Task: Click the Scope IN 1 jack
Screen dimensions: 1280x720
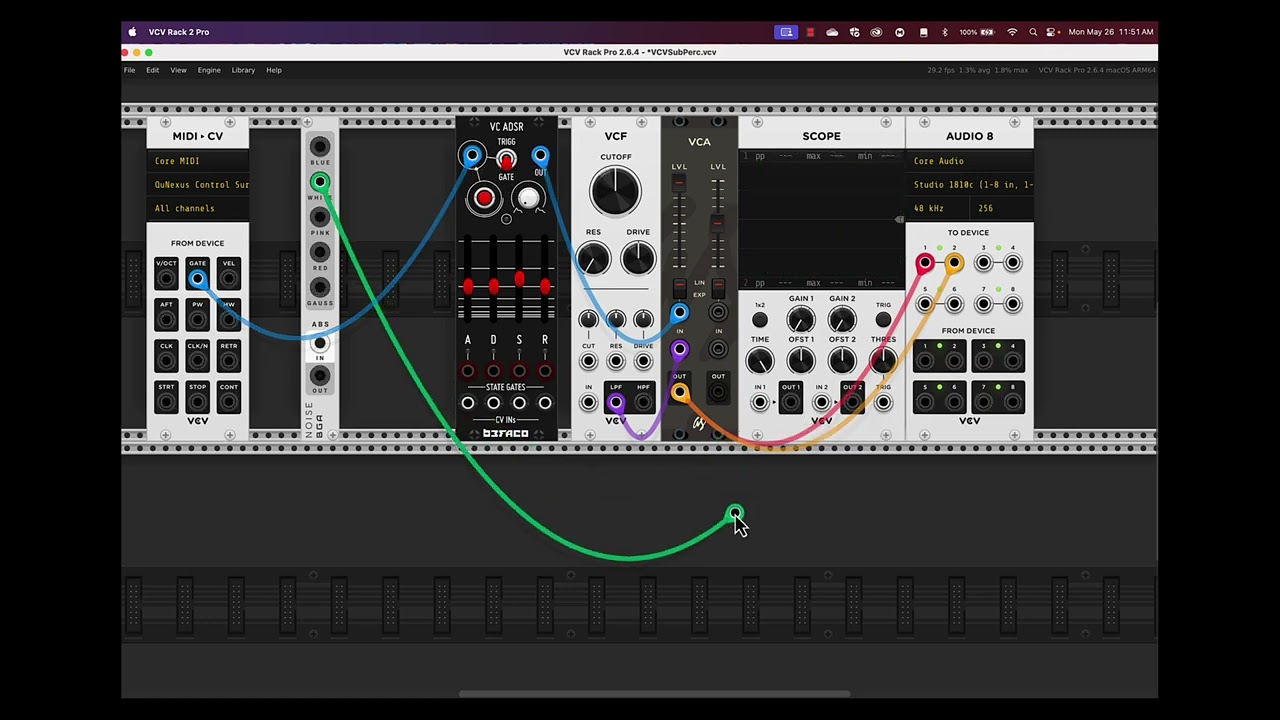Action: click(x=760, y=403)
